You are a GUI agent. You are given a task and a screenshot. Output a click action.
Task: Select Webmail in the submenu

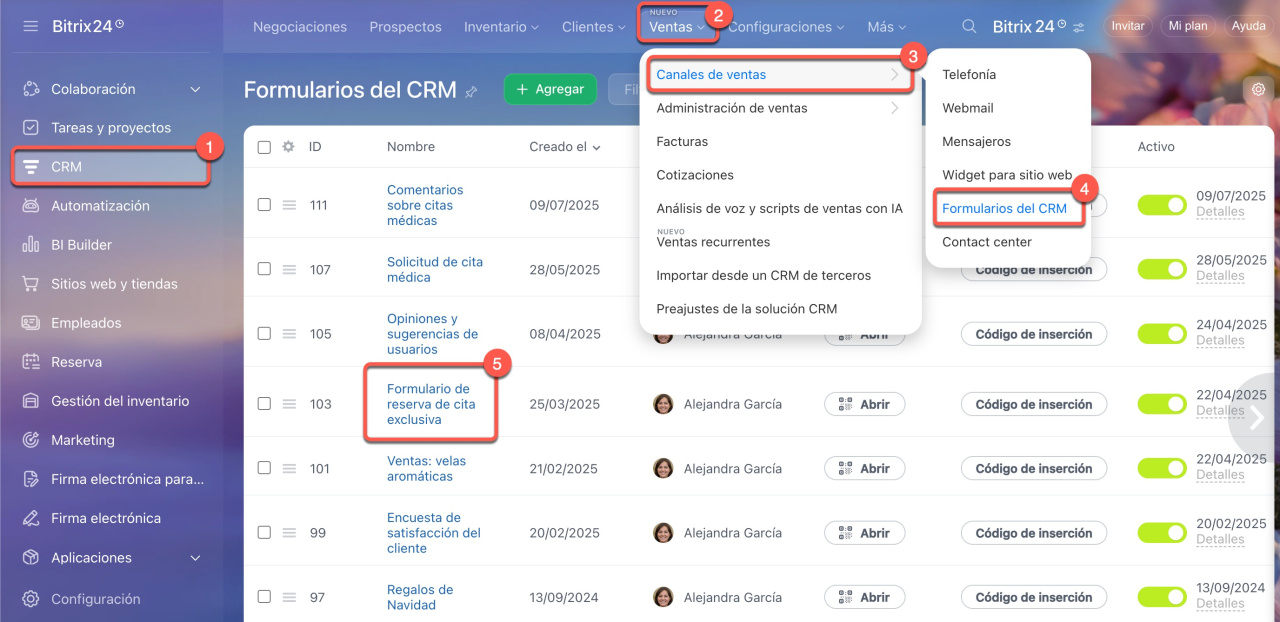968,108
